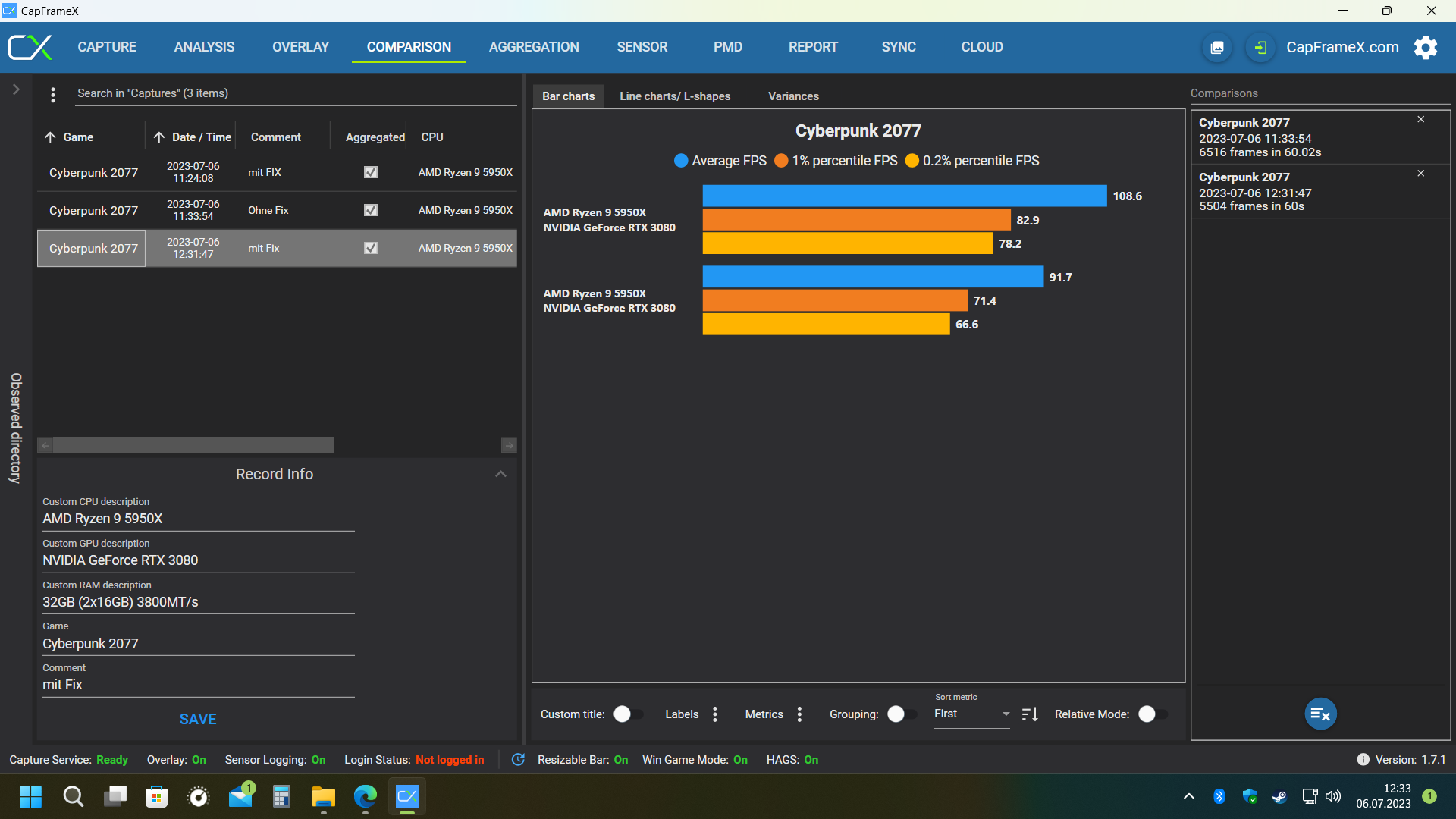Screen dimensions: 1456x819
Task: Toggle Aggregated checkbox for 'mit FIX' row
Action: coord(371,173)
